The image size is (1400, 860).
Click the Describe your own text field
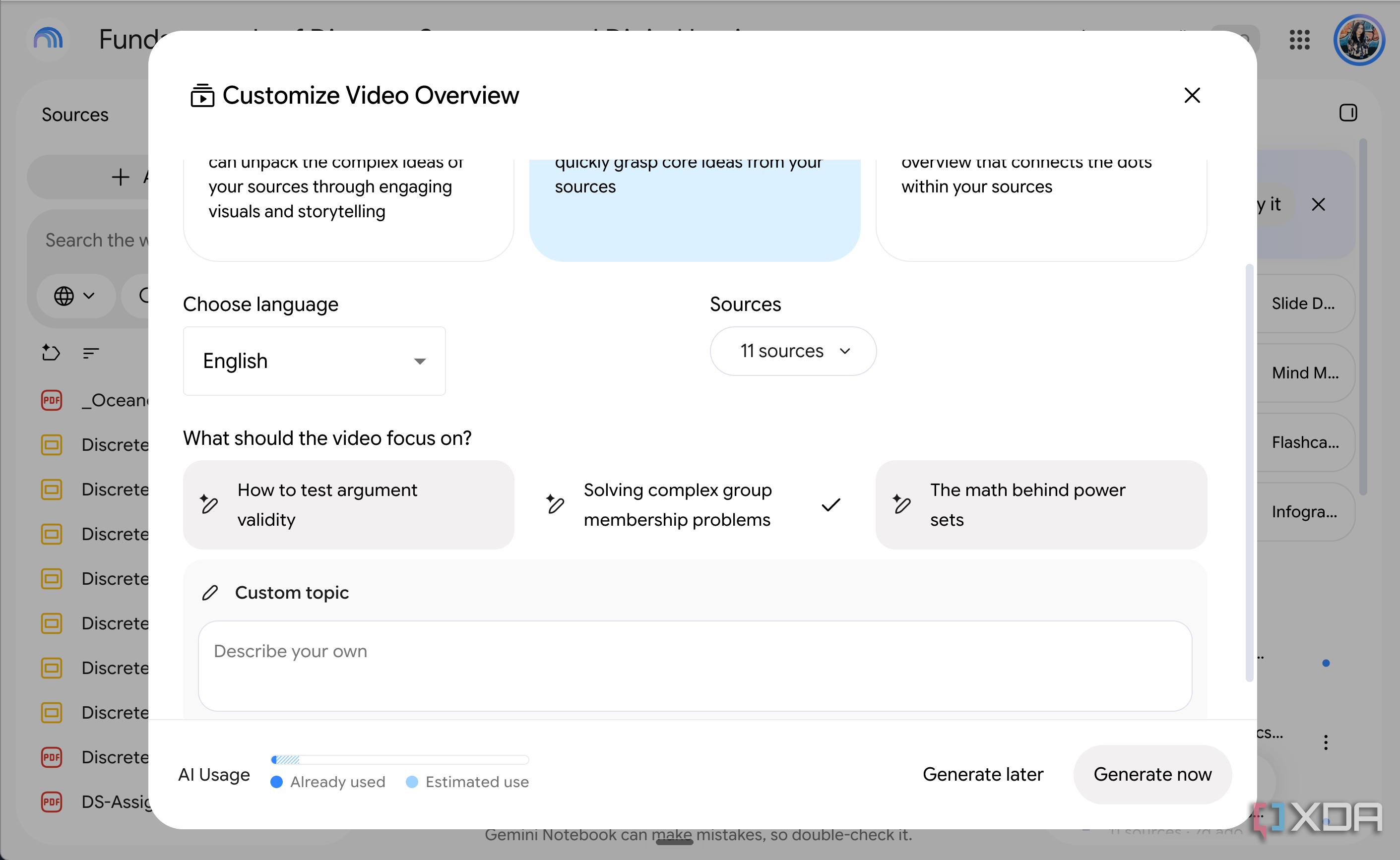pos(695,666)
